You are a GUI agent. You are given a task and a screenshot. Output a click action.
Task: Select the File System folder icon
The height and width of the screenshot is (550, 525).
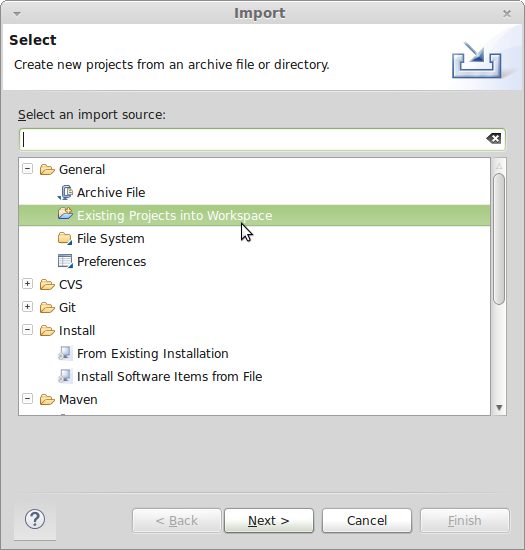coord(65,239)
